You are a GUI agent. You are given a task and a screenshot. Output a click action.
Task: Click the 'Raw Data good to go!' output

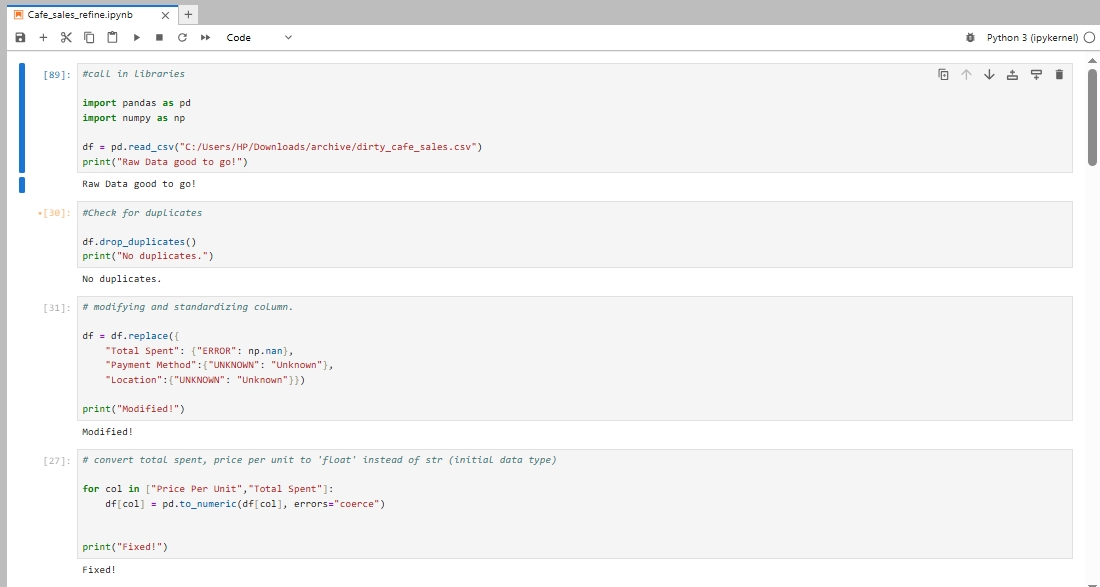tap(139, 184)
